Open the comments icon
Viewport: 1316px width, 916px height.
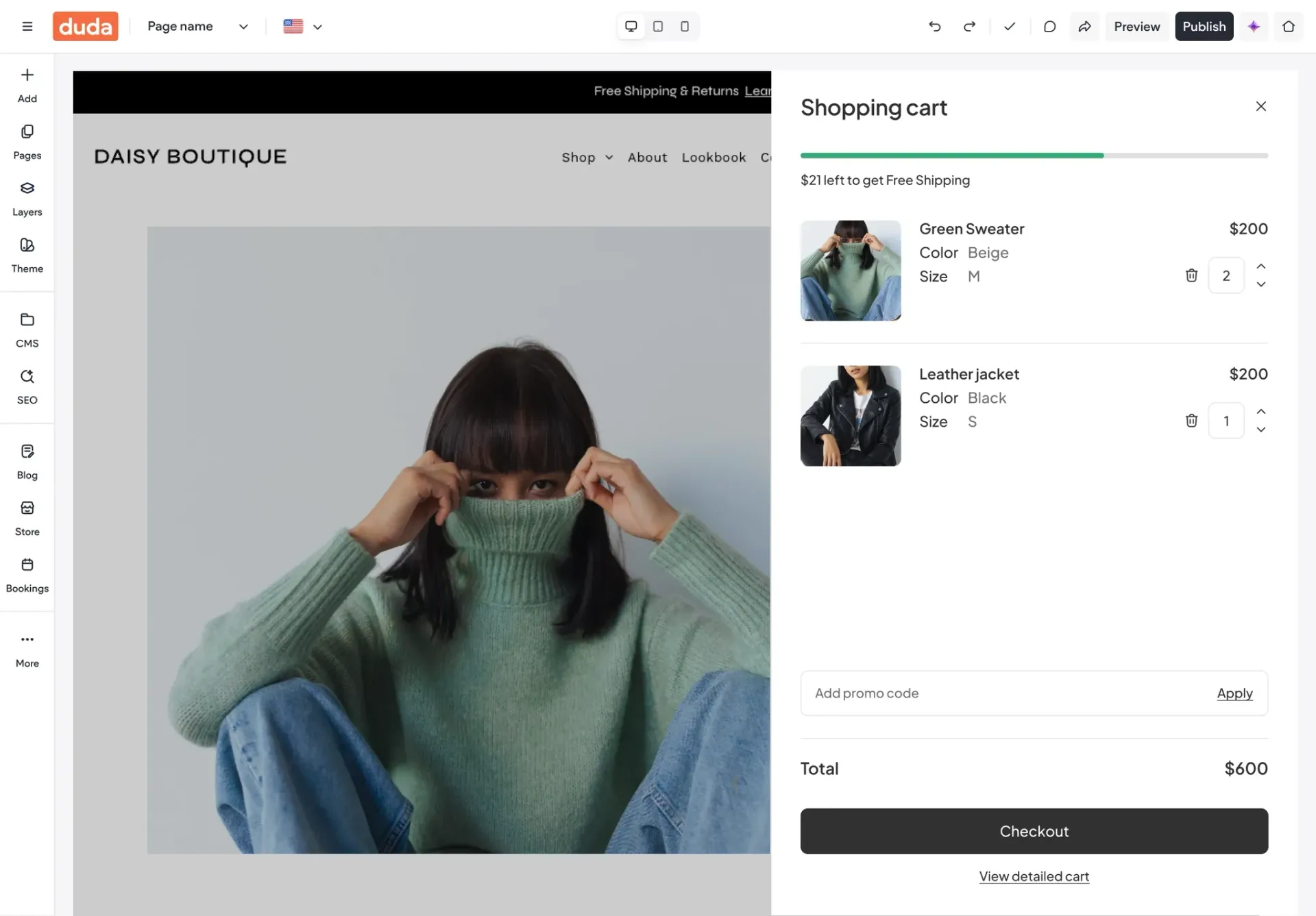[x=1049, y=26]
